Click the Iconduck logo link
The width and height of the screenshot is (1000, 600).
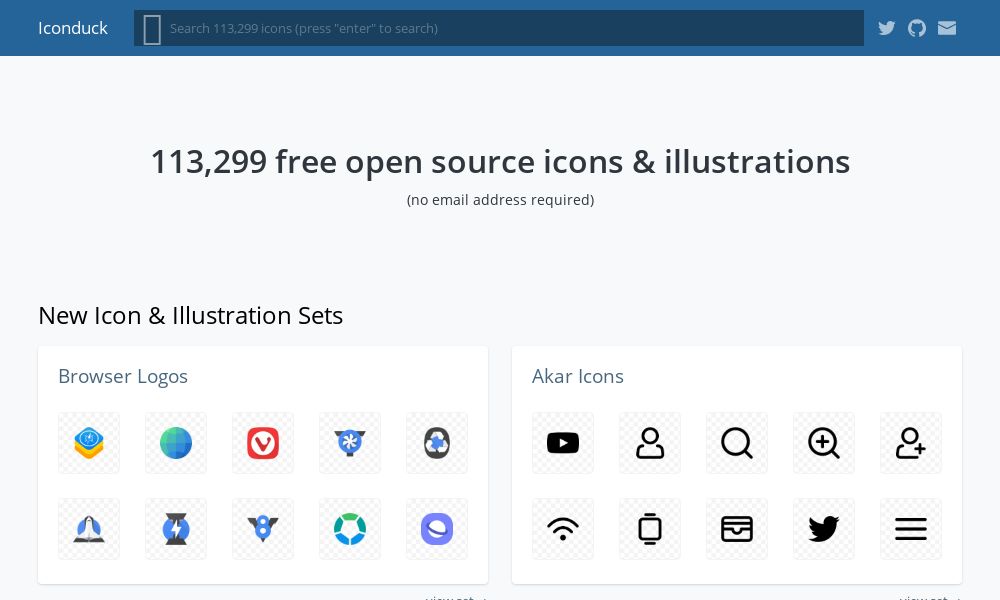[73, 28]
